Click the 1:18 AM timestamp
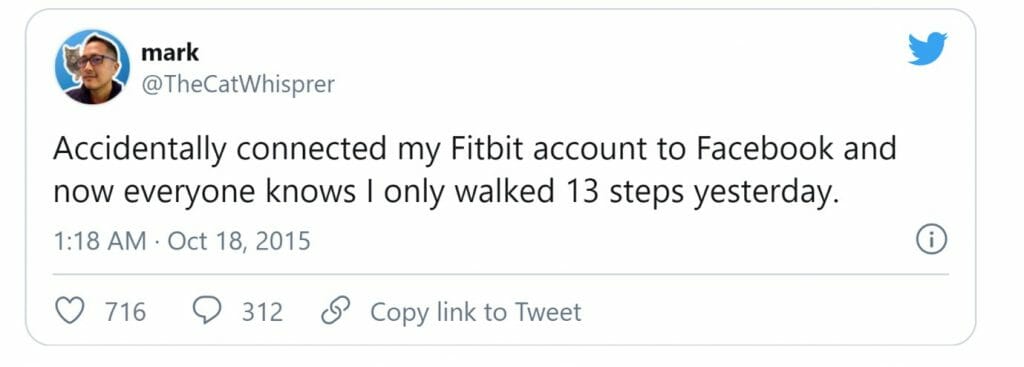 [x=100, y=241]
